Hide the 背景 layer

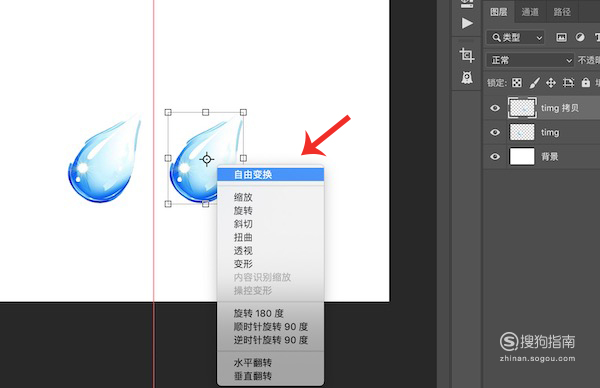[x=495, y=157]
